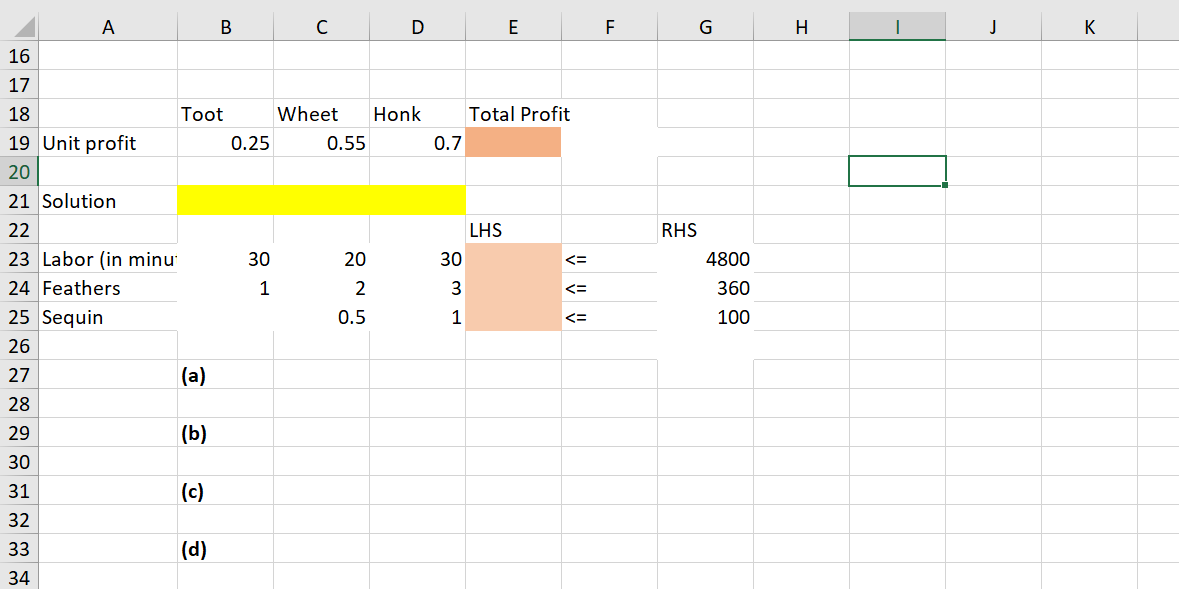Click the yellow solution cell under Wheet
This screenshot has height=589, width=1179.
[322, 201]
